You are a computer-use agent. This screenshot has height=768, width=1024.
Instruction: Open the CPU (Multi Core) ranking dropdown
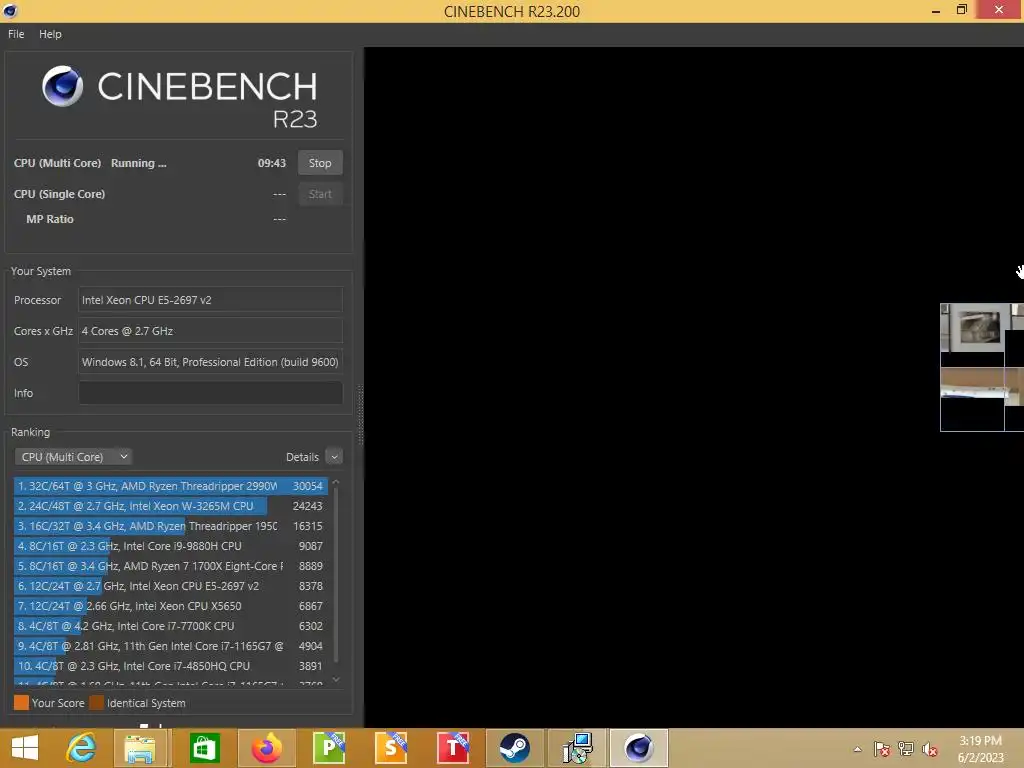coord(73,457)
